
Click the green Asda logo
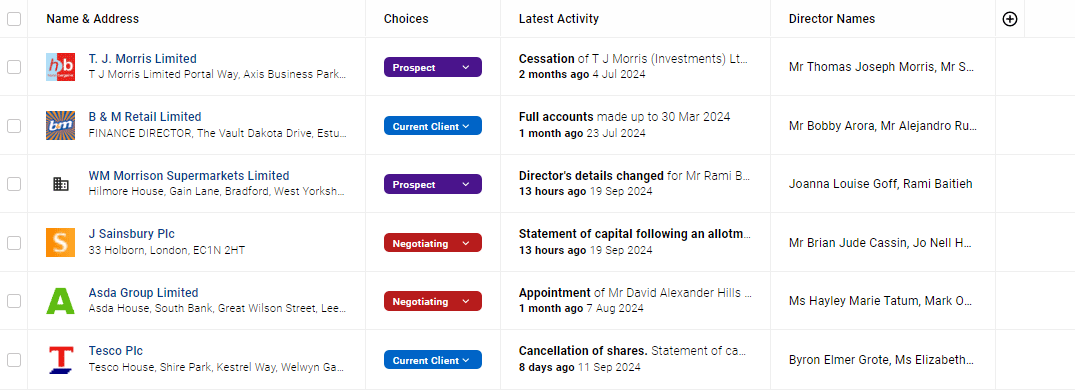pyautogui.click(x=60, y=301)
